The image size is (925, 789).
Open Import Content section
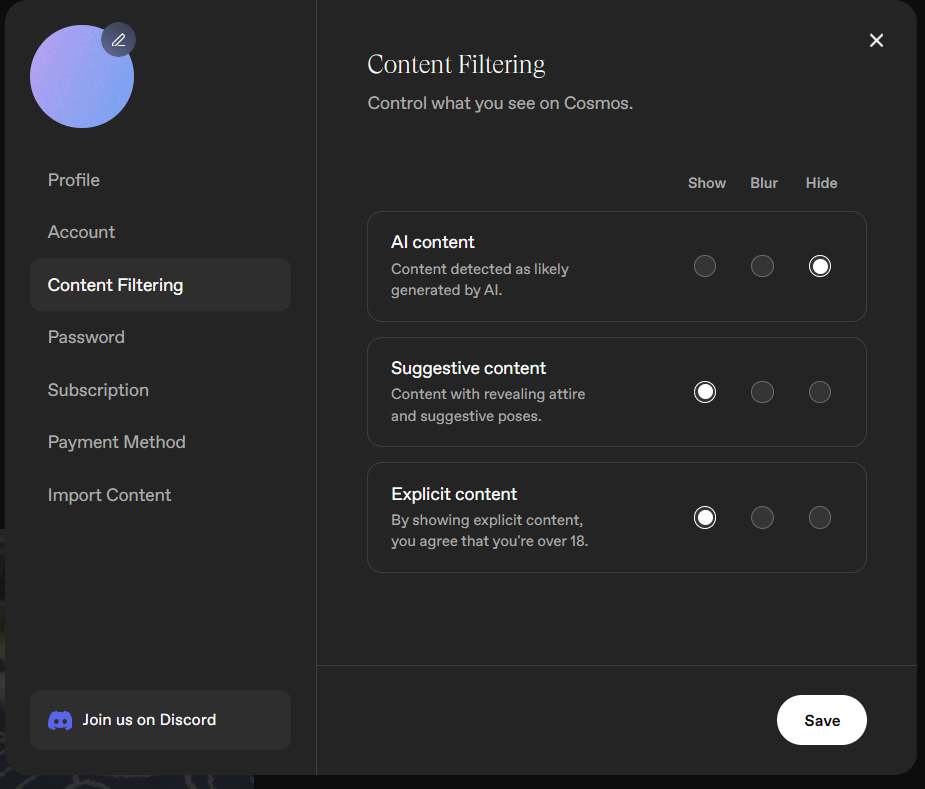pyautogui.click(x=109, y=495)
